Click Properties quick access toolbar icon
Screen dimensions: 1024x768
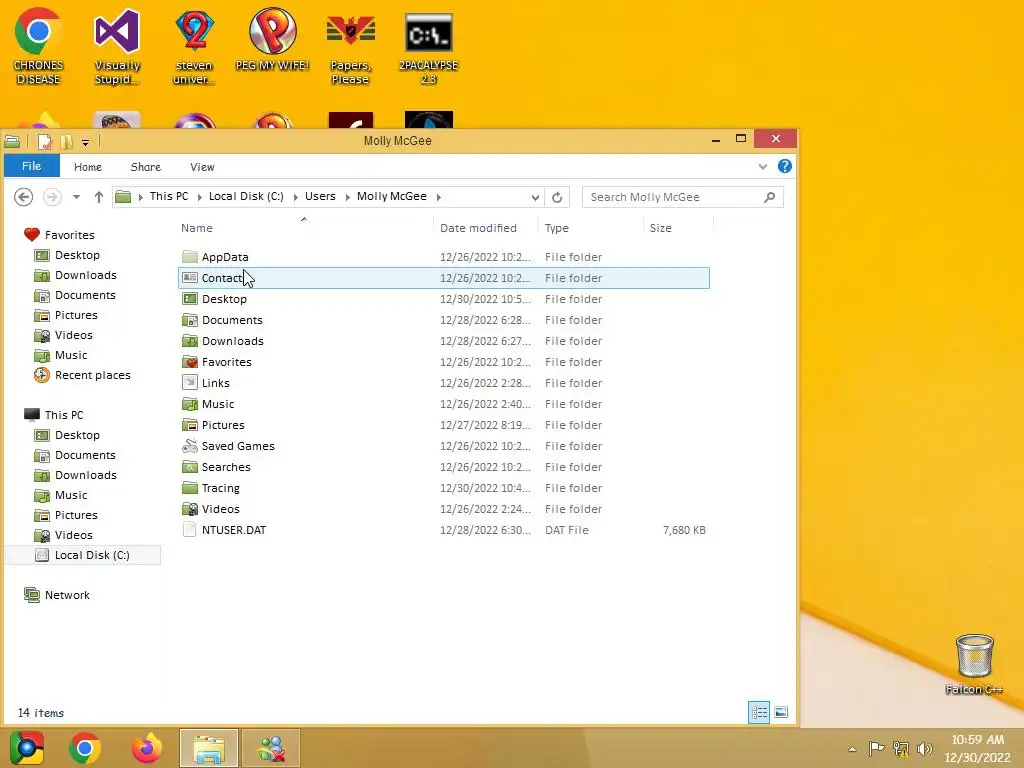tap(44, 141)
